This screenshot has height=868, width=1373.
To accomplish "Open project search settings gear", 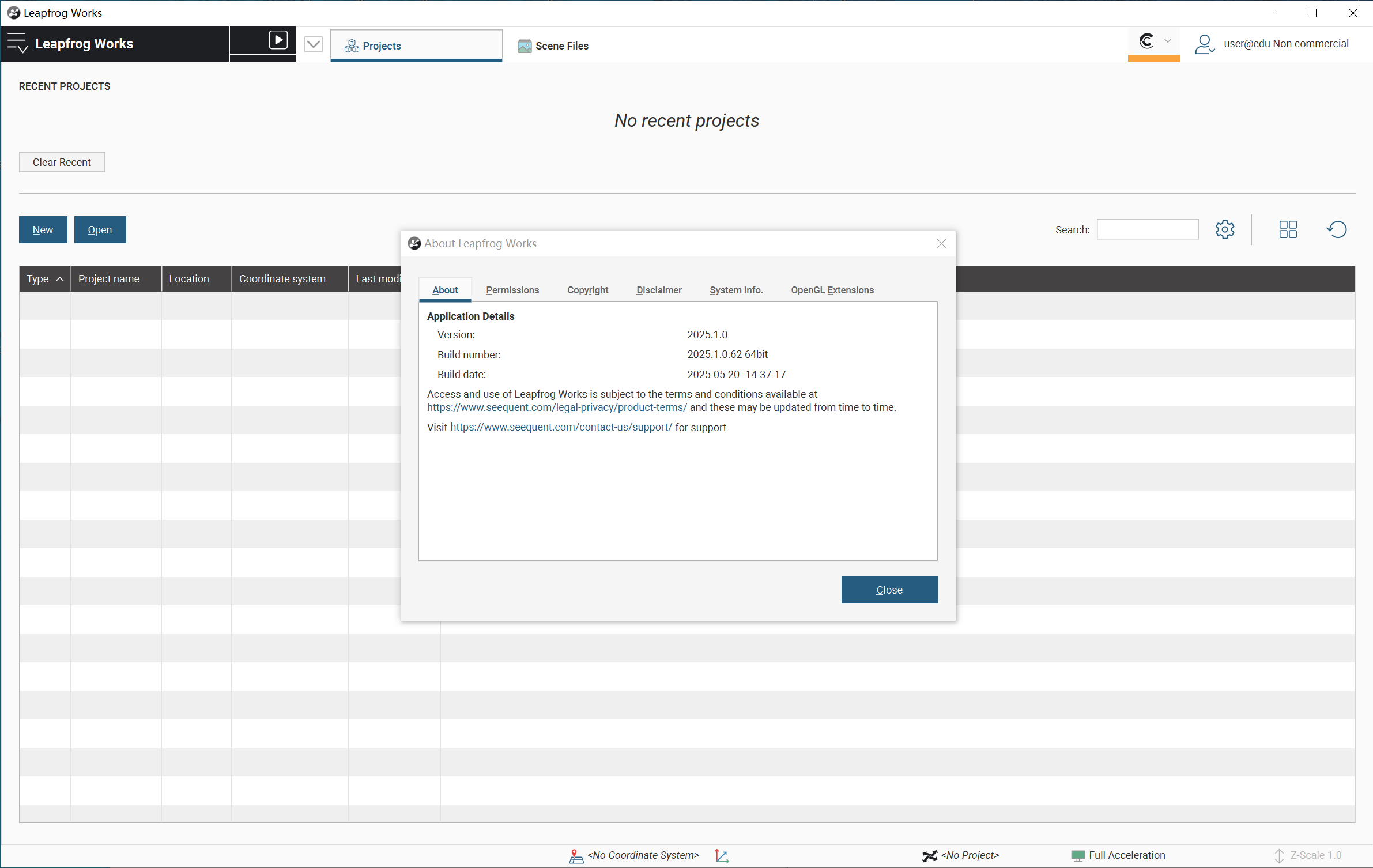I will (x=1225, y=229).
